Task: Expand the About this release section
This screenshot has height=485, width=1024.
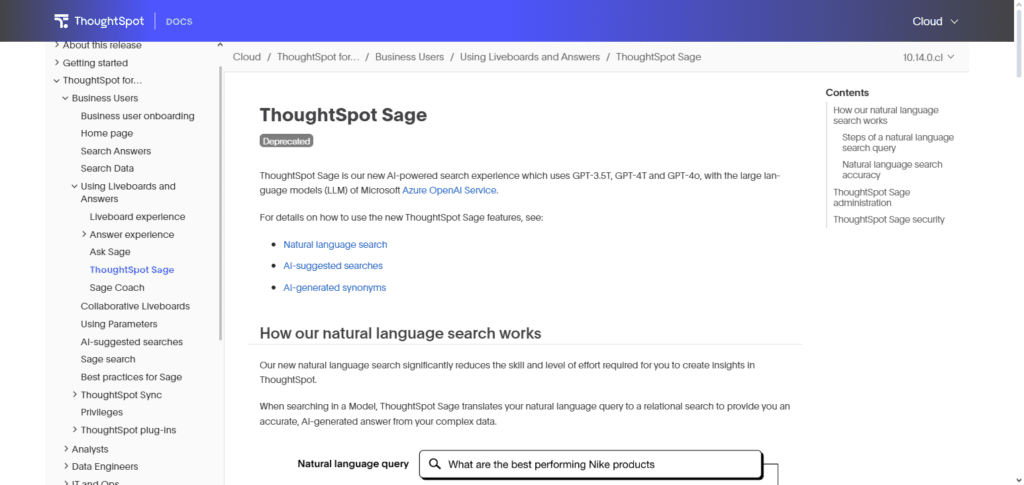Action: [x=57, y=45]
